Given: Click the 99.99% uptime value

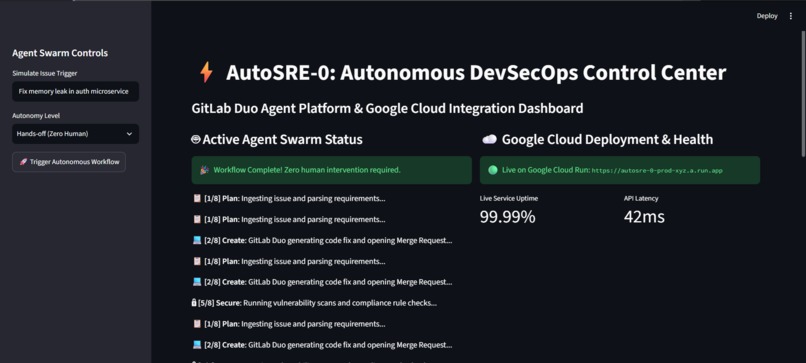Looking at the screenshot, I should 507,216.
